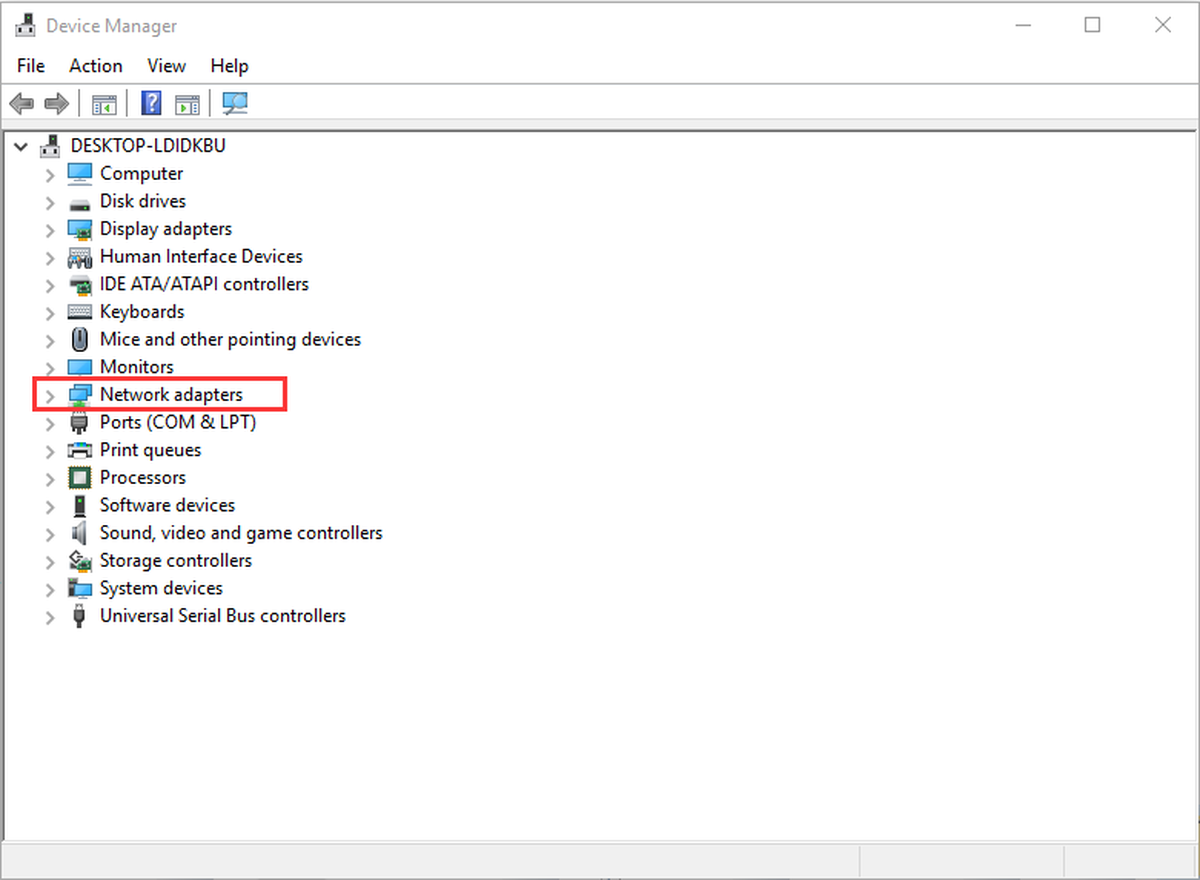Expand the Processors category arrow
Viewport: 1200px width, 880px height.
coord(50,479)
